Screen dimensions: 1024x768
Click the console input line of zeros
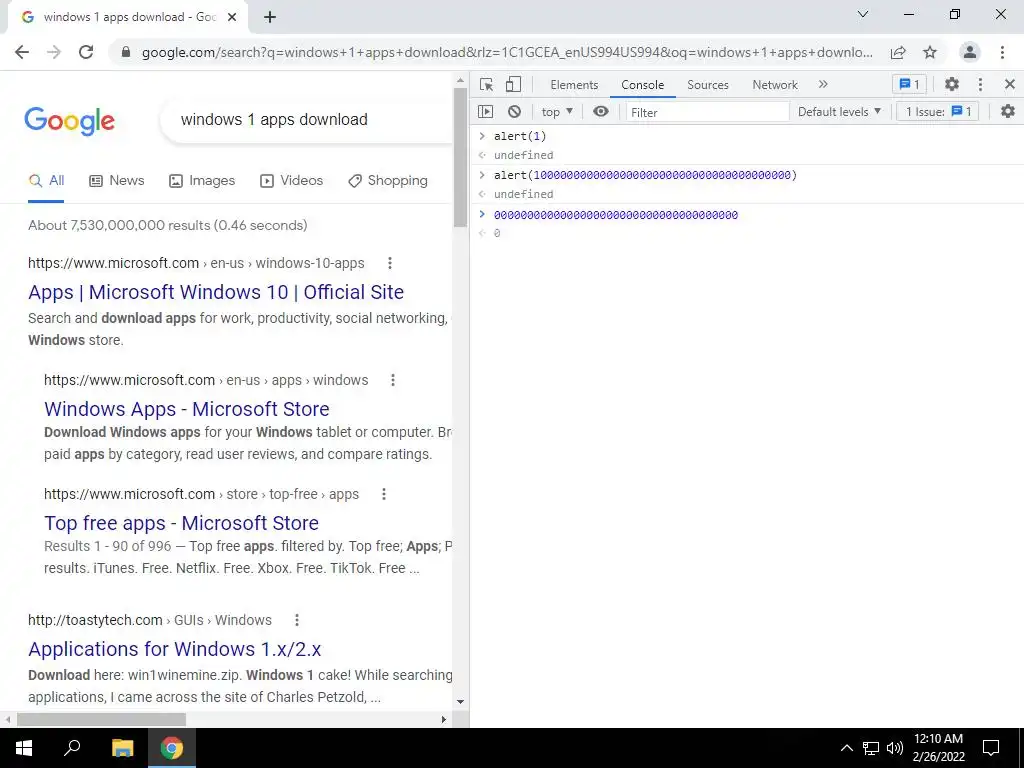click(x=616, y=215)
